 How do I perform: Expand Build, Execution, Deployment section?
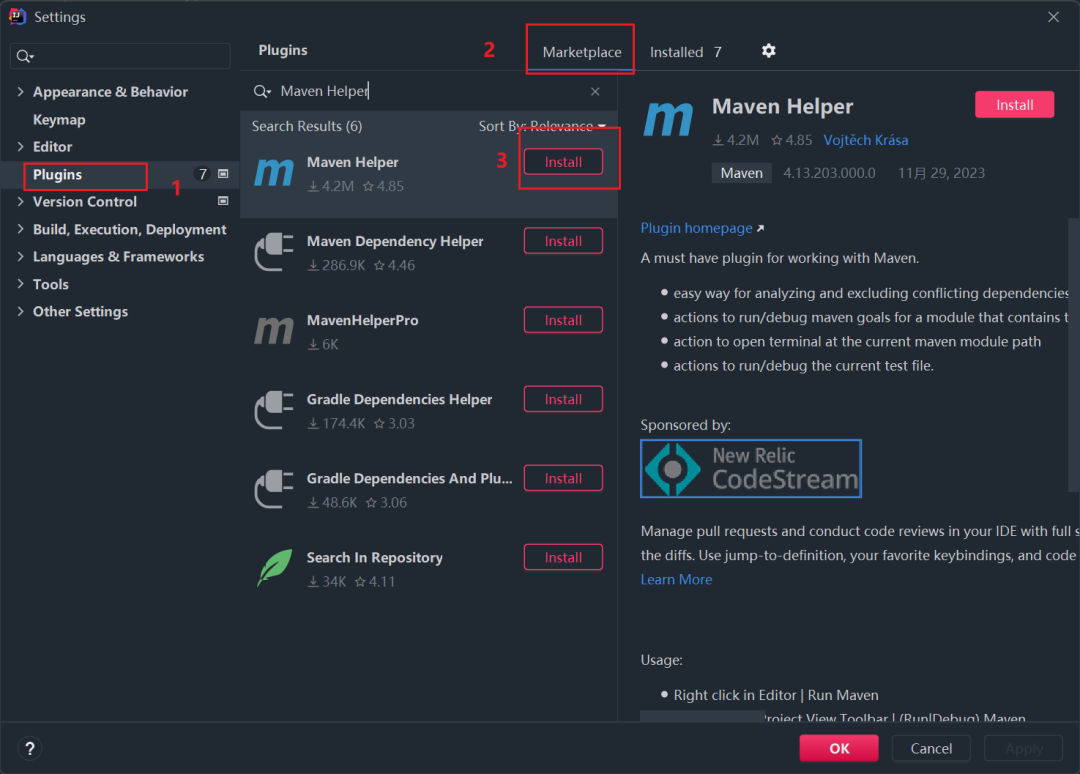point(20,229)
